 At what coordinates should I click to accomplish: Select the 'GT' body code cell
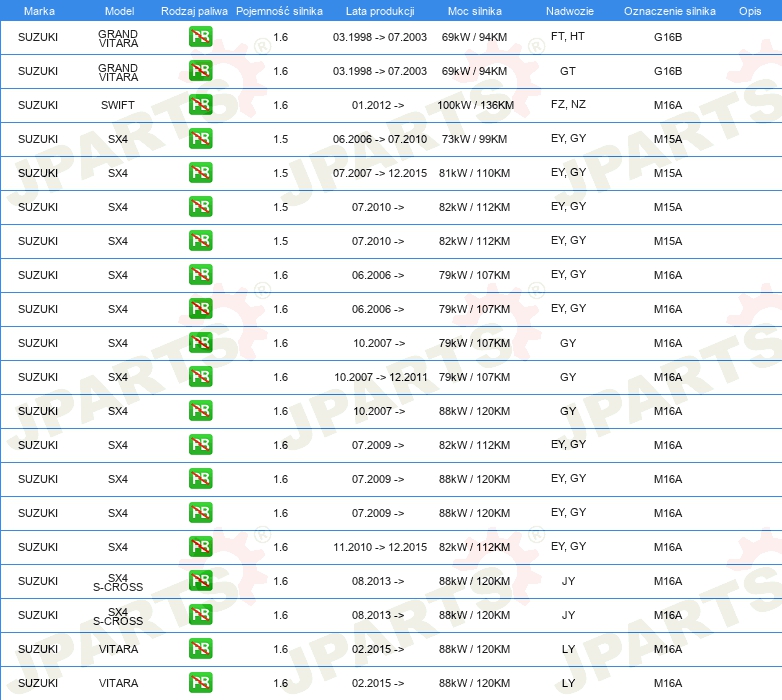pos(568,71)
